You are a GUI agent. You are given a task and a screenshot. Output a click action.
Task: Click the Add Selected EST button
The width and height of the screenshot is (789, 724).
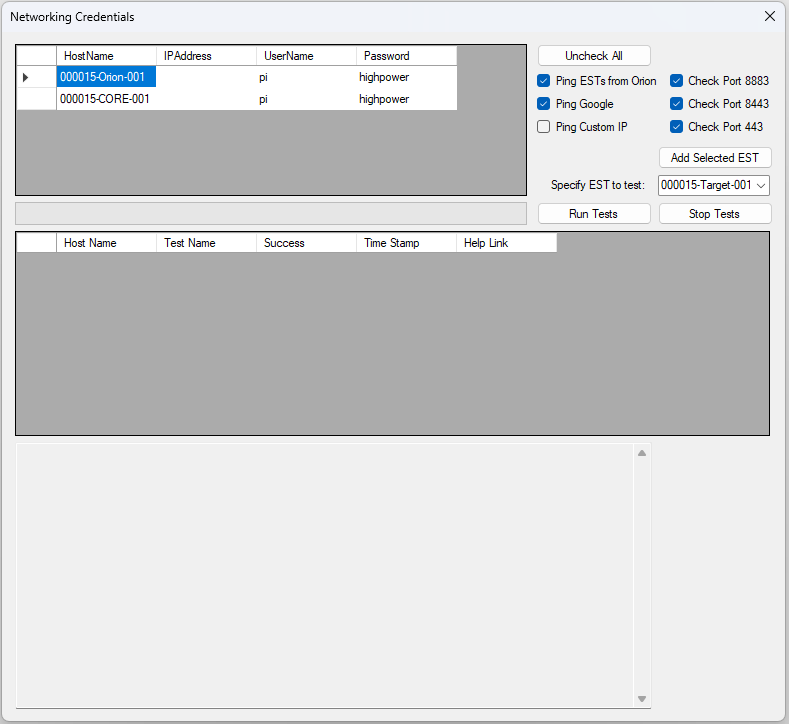pyautogui.click(x=714, y=158)
